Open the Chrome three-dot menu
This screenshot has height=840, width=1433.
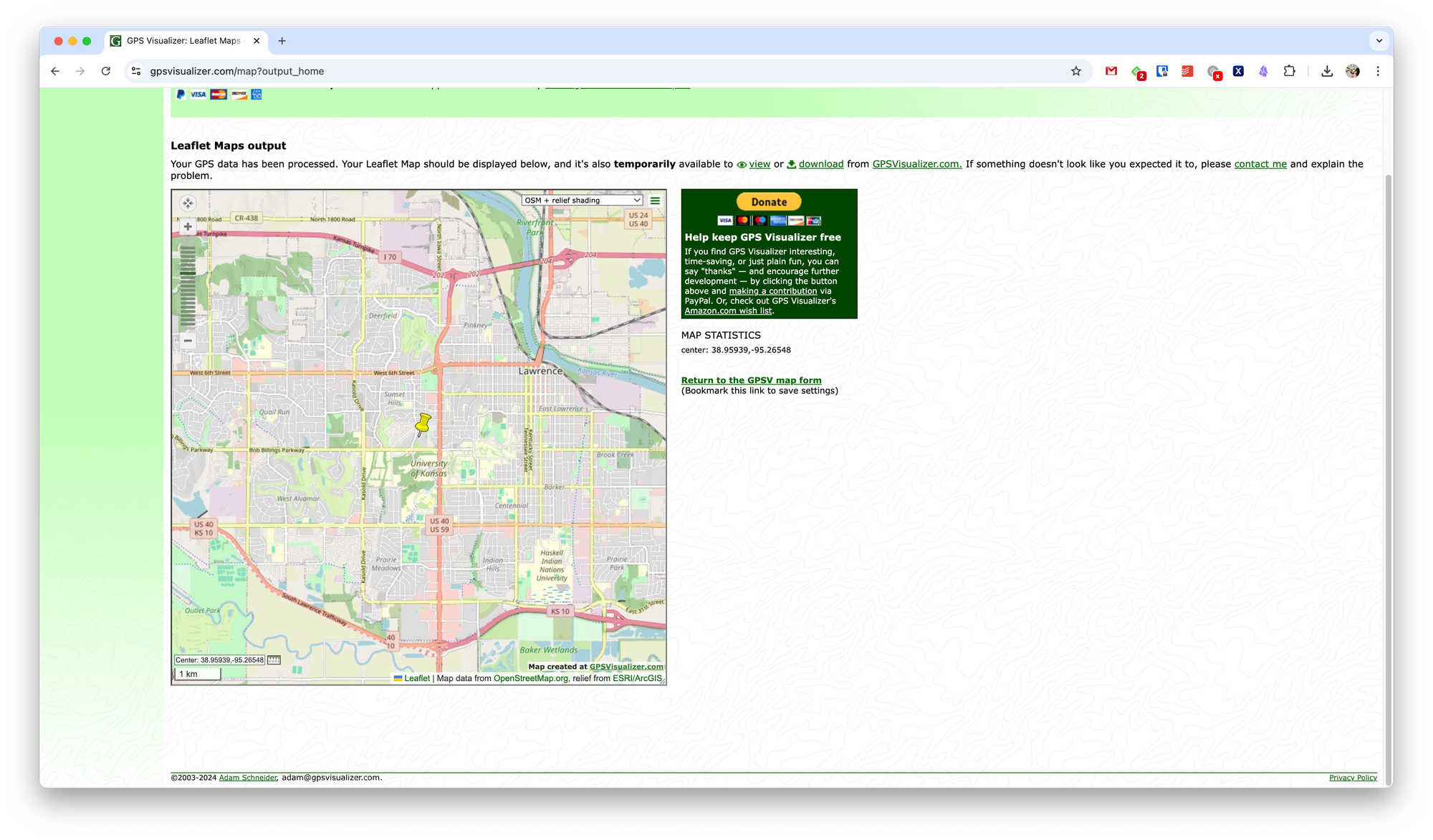pyautogui.click(x=1378, y=71)
